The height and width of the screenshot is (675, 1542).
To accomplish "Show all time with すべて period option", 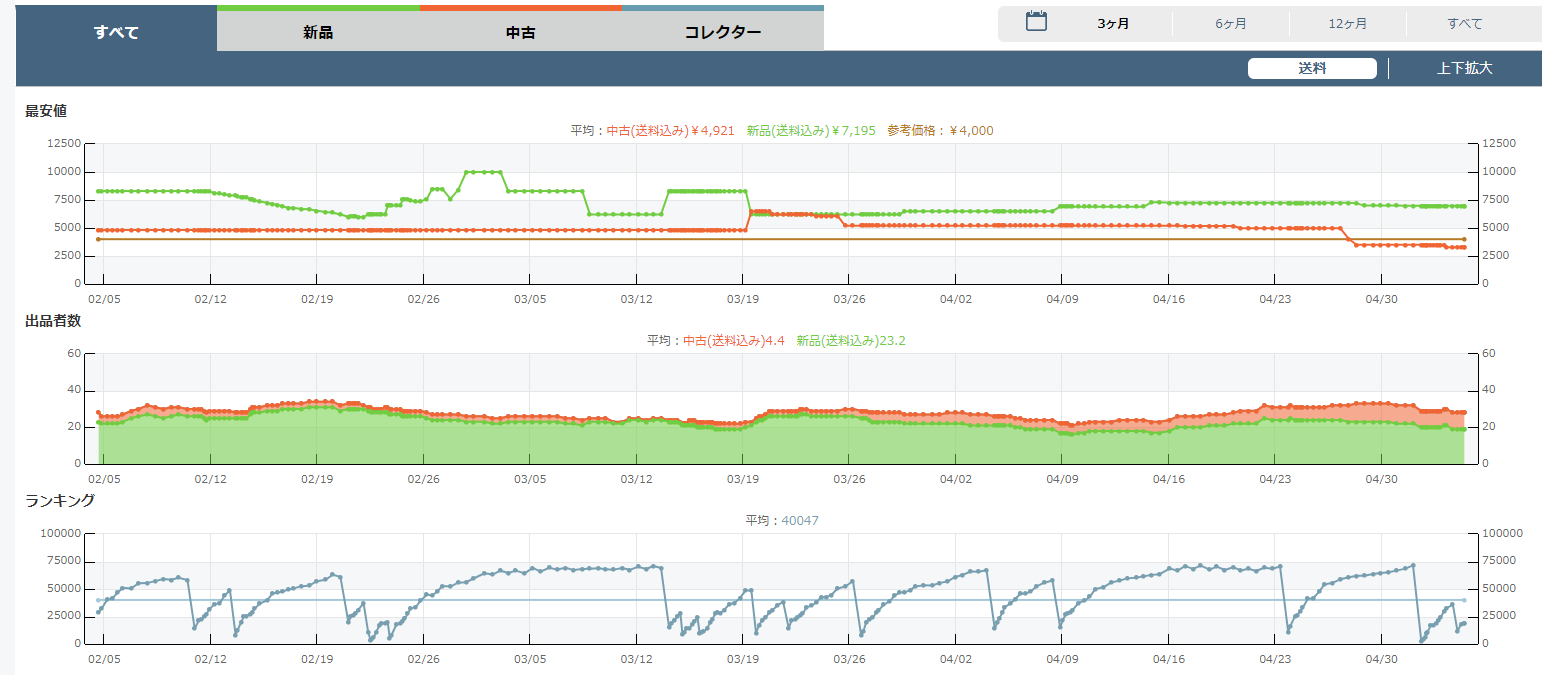I will (1465, 24).
